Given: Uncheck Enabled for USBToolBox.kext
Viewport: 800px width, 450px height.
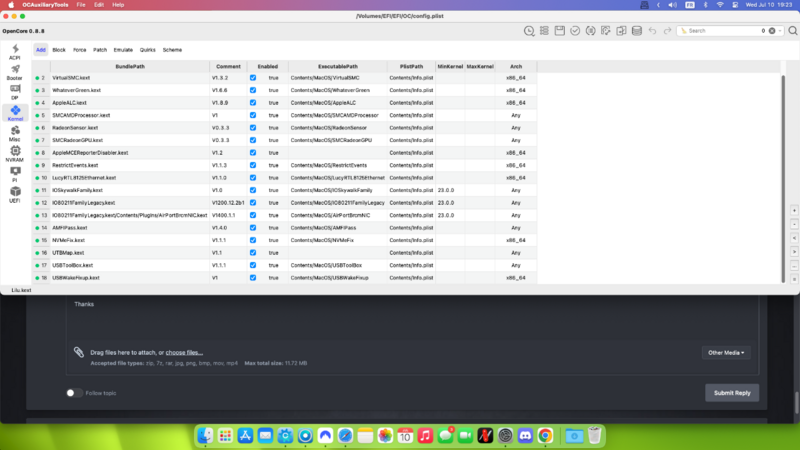Looking at the screenshot, I should coord(253,265).
